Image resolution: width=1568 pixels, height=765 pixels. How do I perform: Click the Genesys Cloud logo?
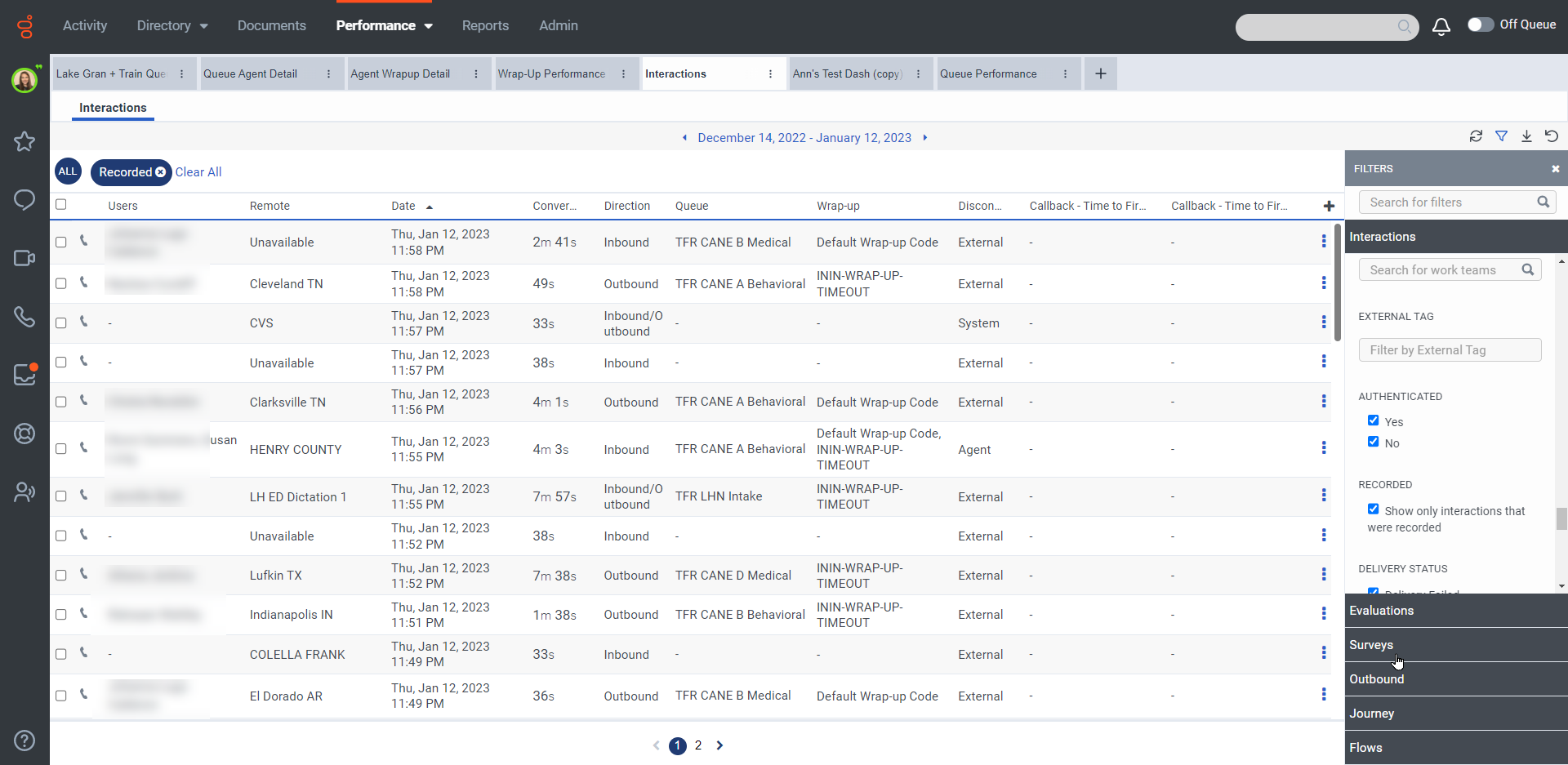25,26
